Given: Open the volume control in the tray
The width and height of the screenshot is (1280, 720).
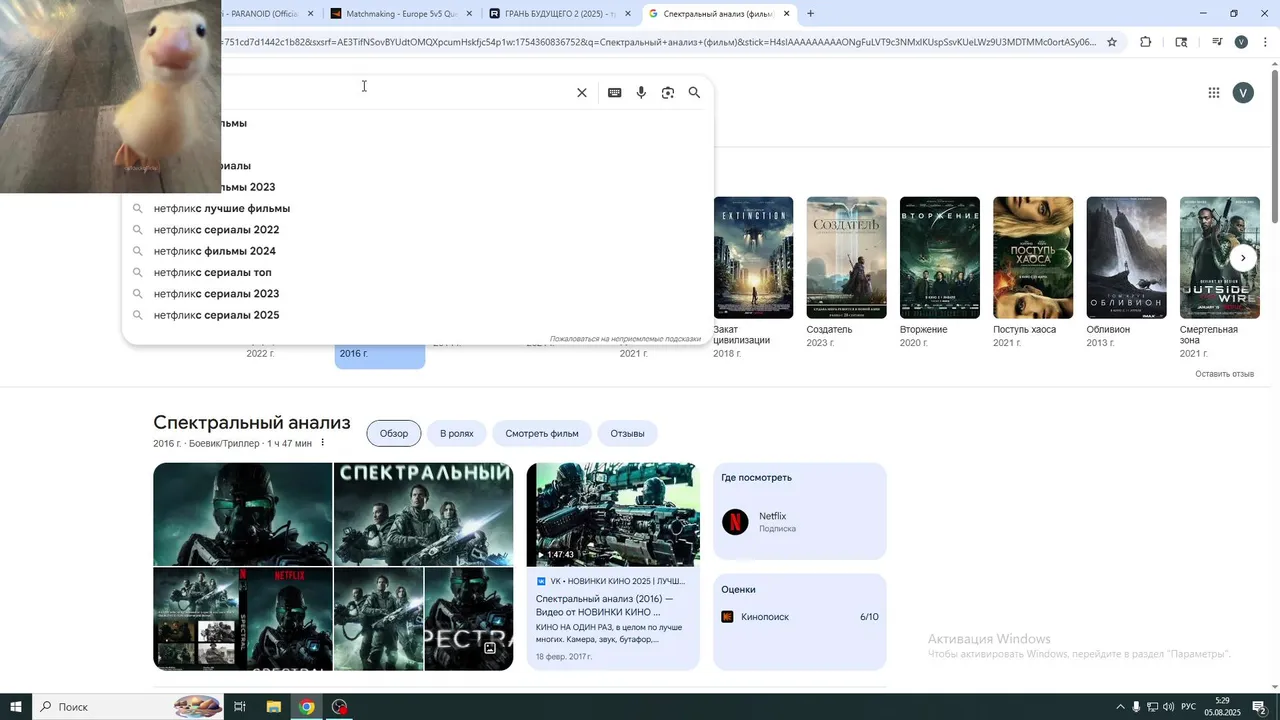Looking at the screenshot, I should tap(1168, 707).
